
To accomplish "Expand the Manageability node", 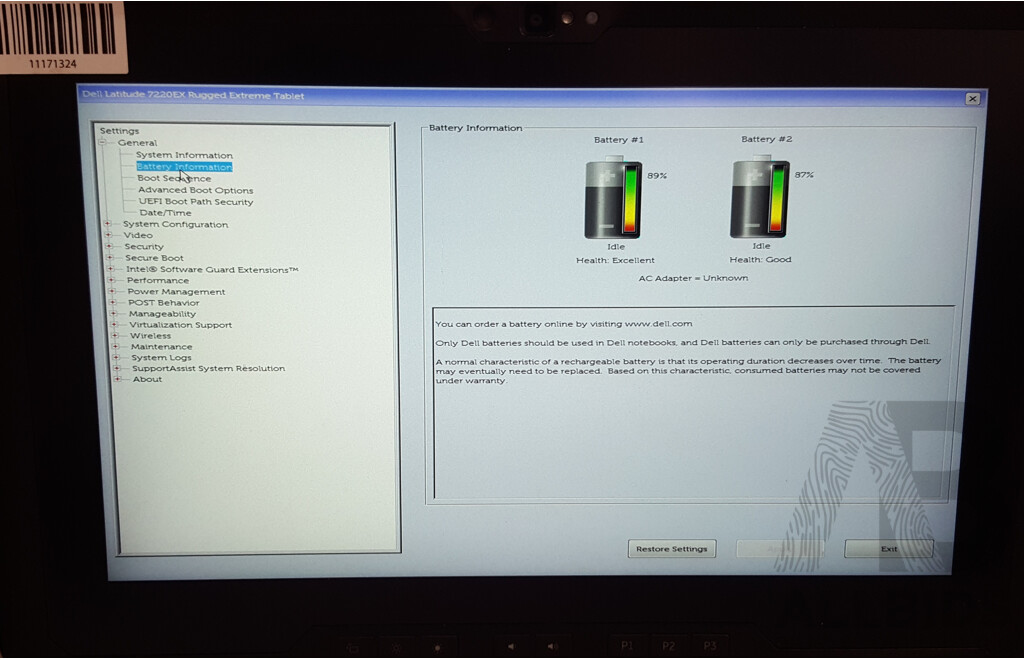I will point(113,313).
